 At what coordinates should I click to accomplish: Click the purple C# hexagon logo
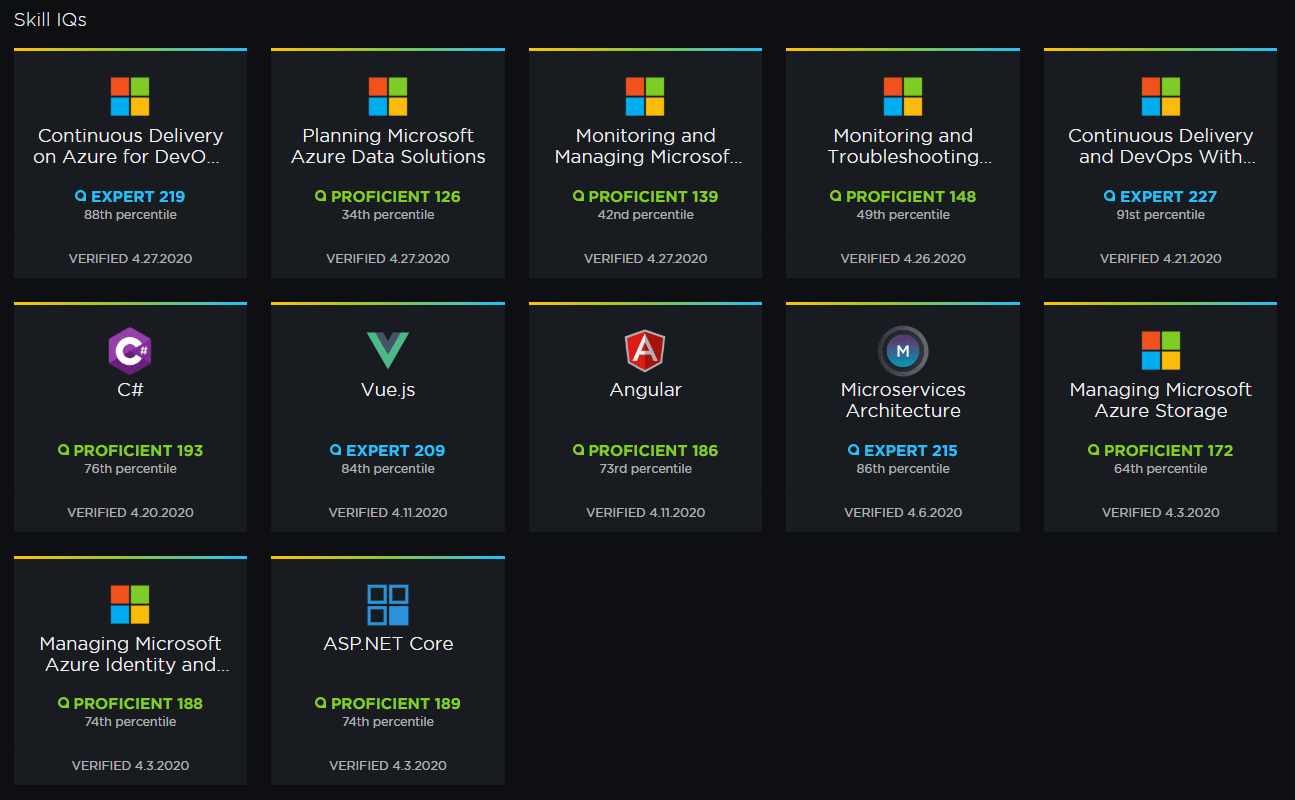[x=130, y=351]
